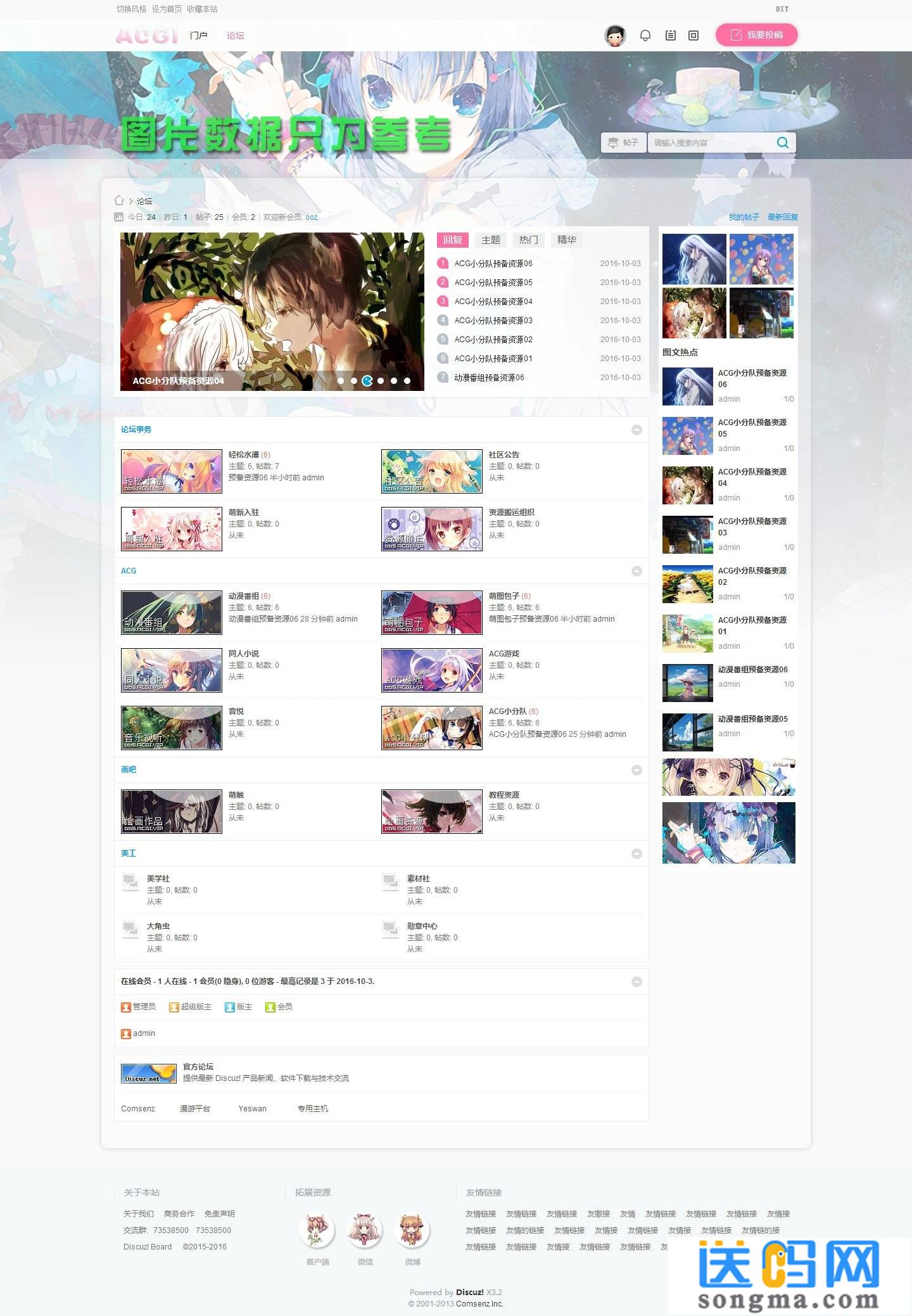Screen dimensions: 912x1316
Task: Click 商务合作 in the footer
Action: click(x=179, y=1214)
